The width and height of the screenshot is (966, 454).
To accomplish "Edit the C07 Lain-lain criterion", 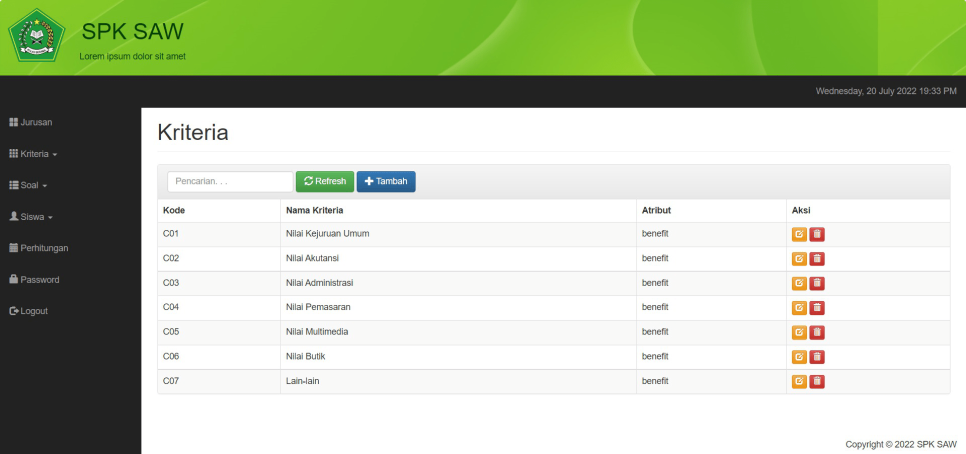I will point(799,381).
